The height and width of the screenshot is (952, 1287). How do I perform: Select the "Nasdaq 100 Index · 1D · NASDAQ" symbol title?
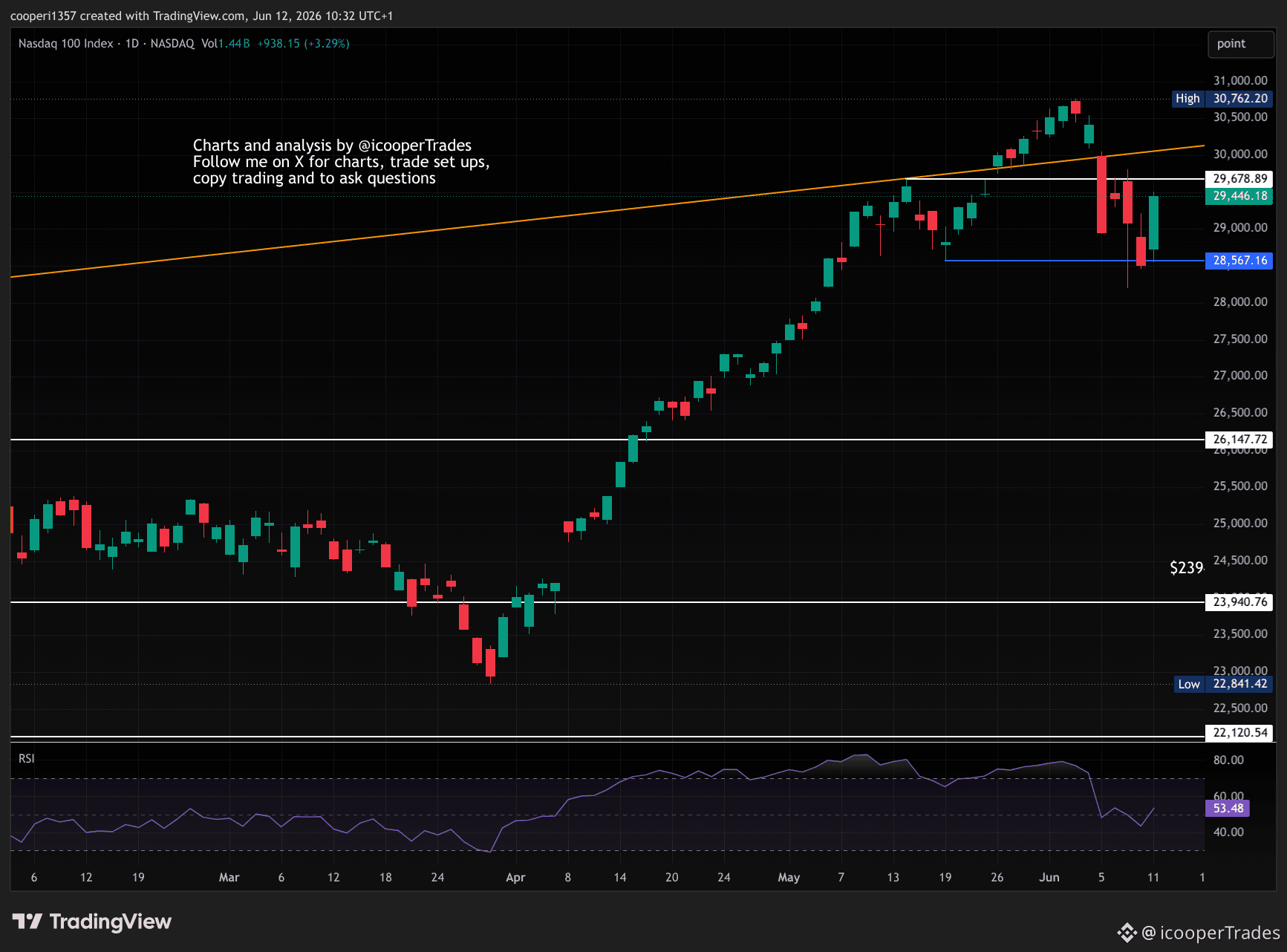(106, 44)
